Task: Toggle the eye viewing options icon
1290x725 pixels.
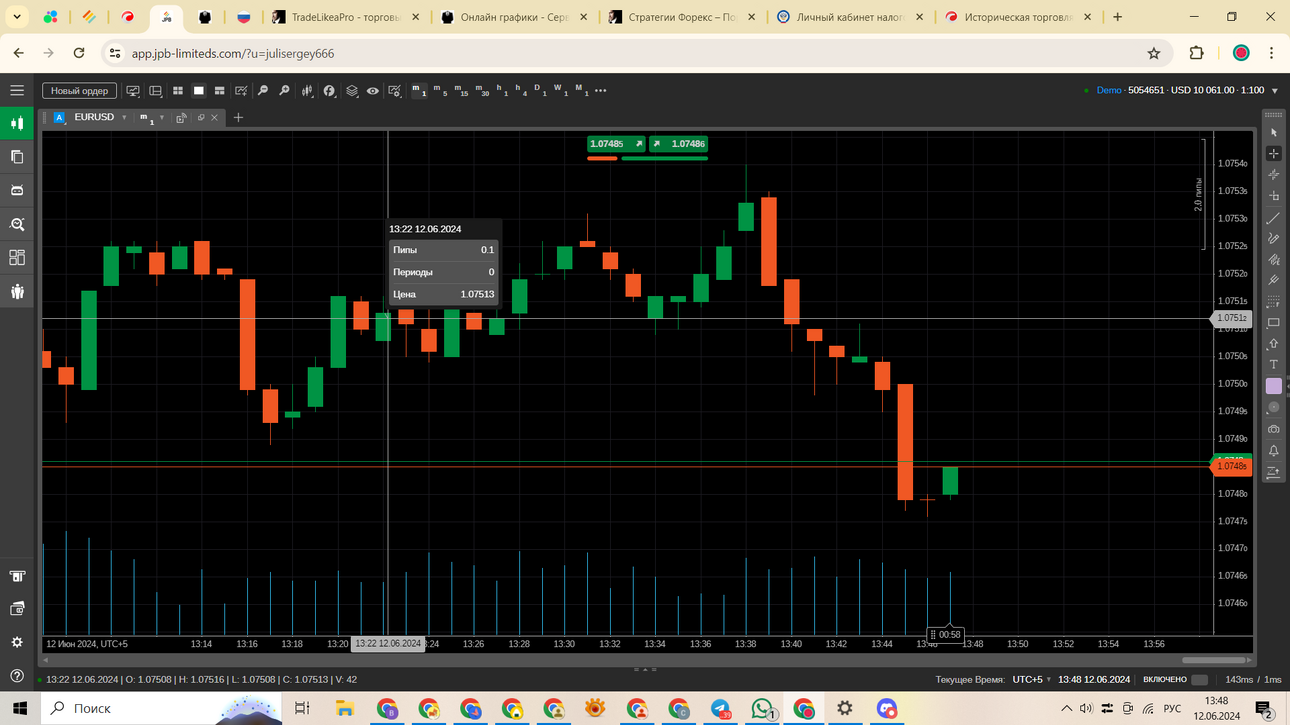Action: click(372, 90)
